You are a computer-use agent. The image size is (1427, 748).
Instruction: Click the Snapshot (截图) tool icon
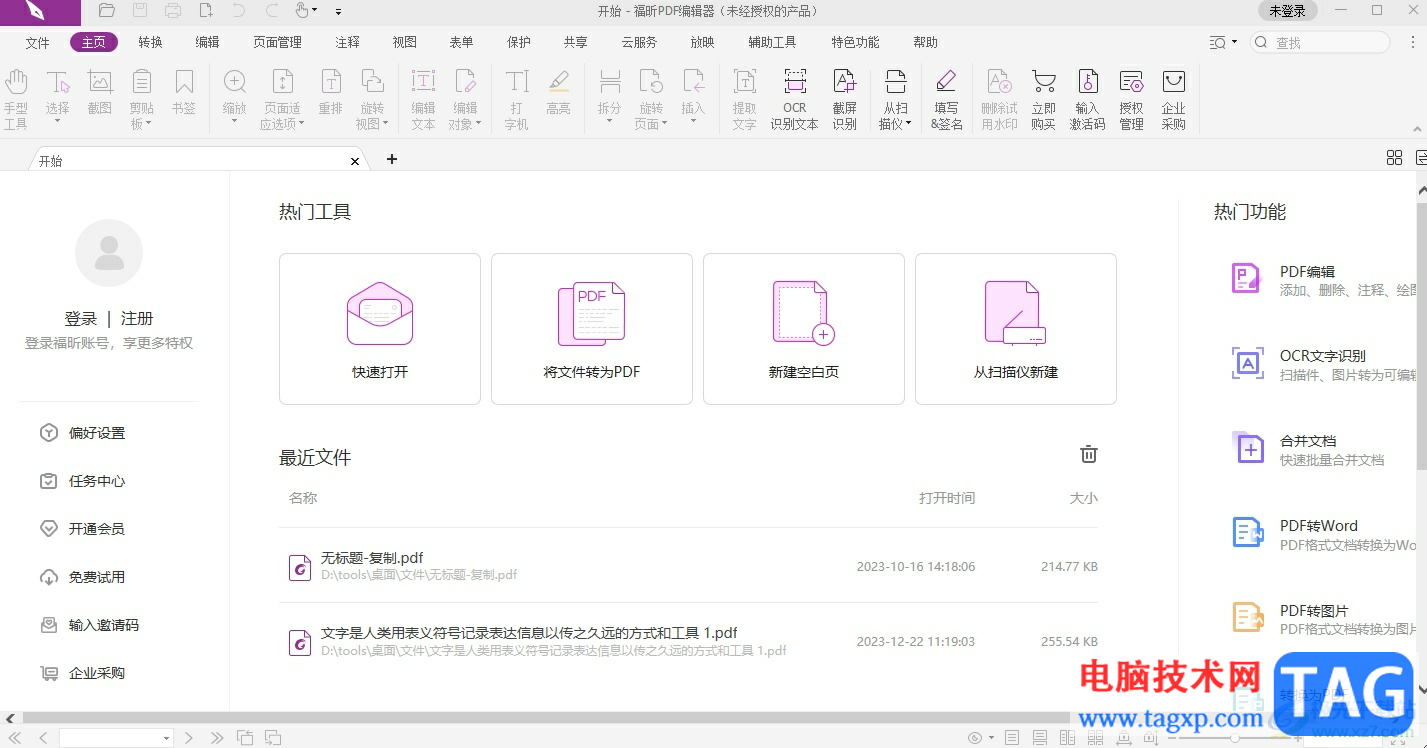click(100, 92)
